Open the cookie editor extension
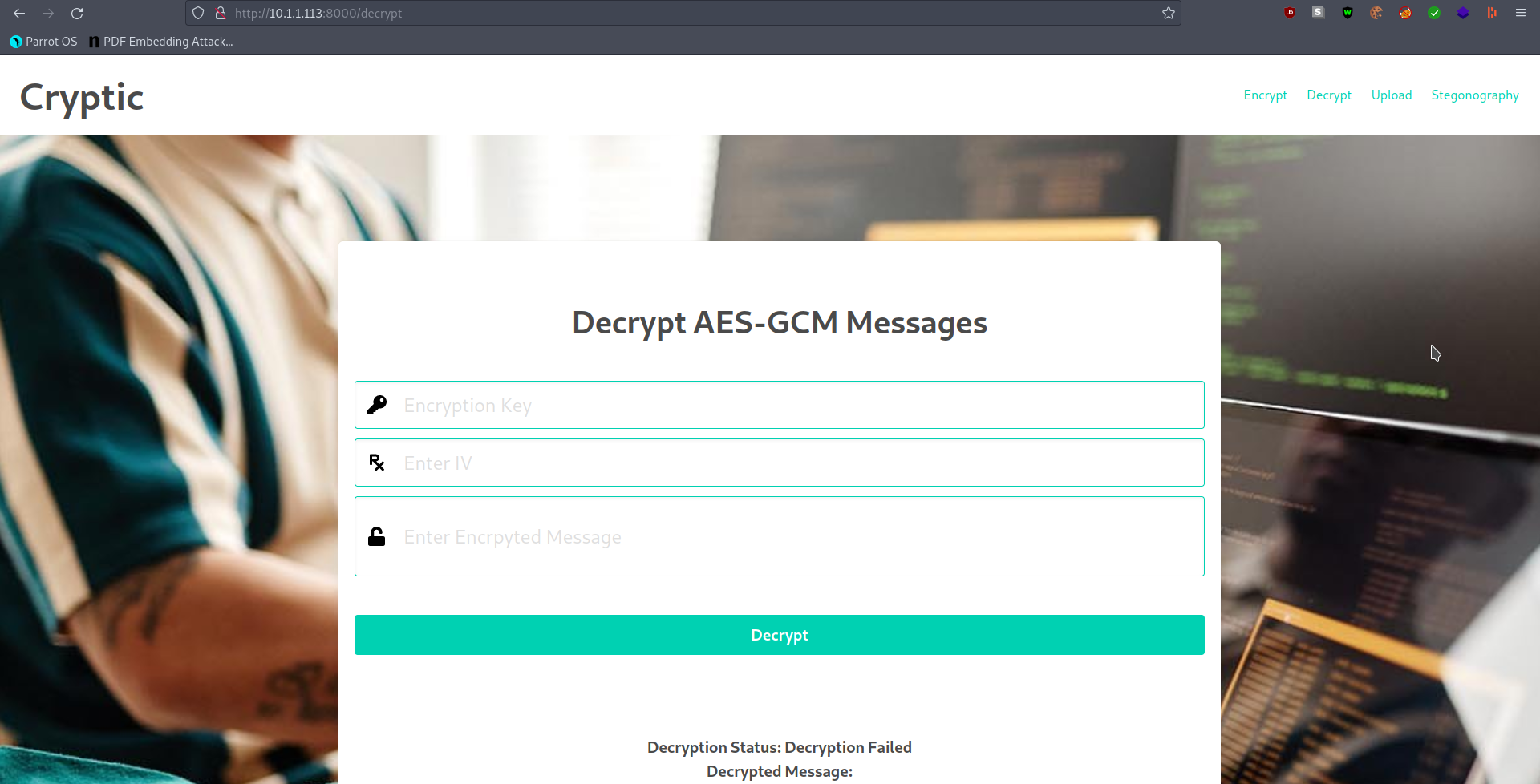Viewport: 1540px width, 784px height. point(1376,13)
